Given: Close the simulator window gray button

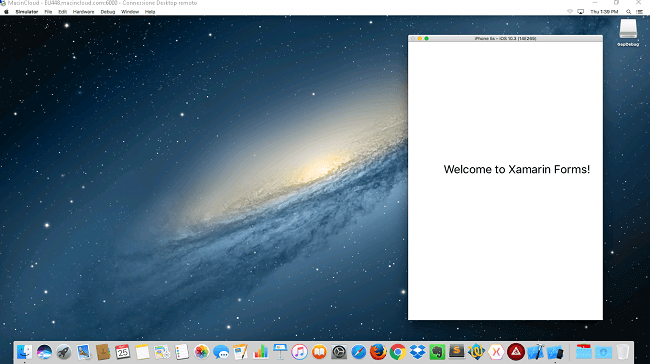Looking at the screenshot, I should coord(412,39).
